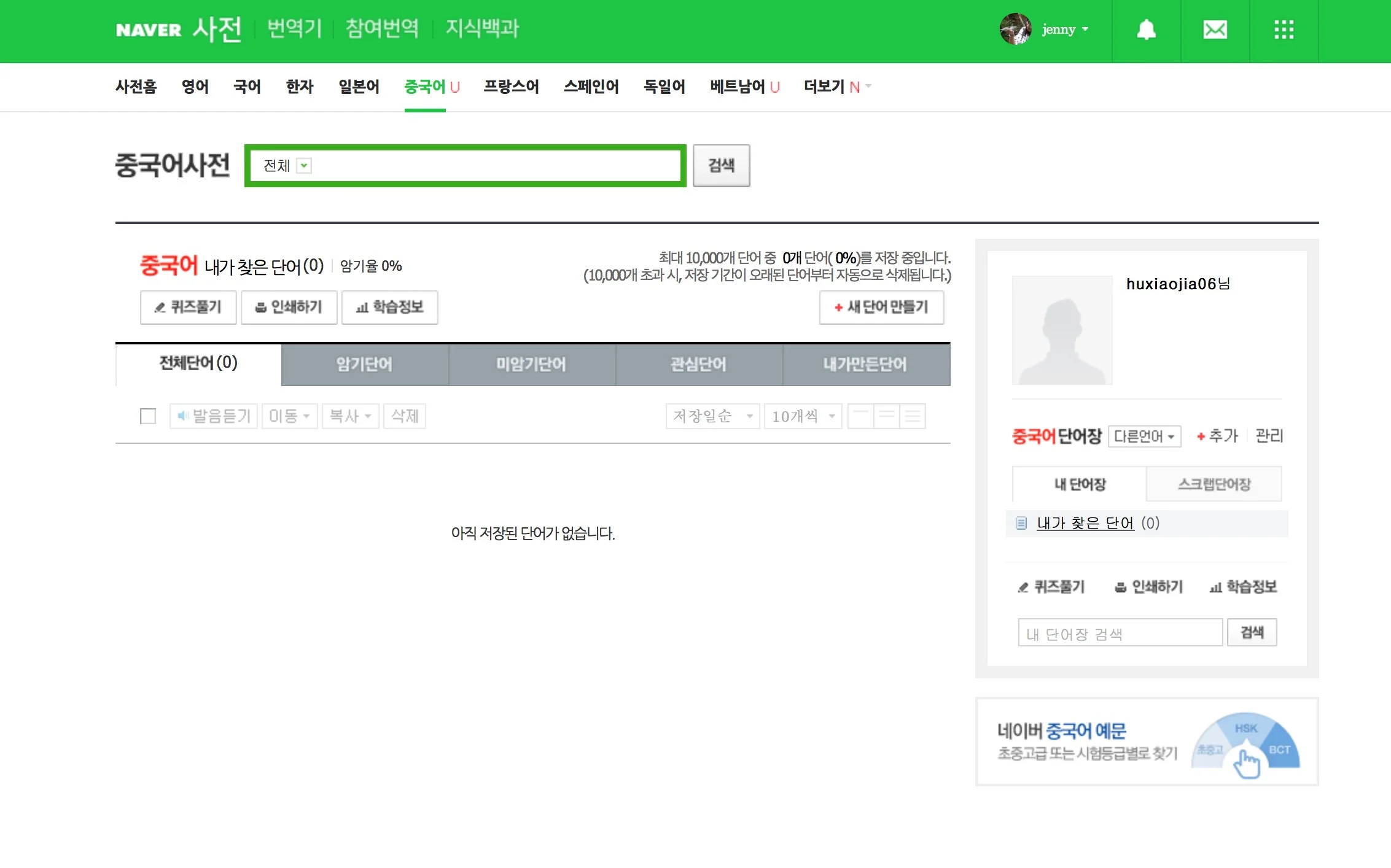
Task: Expand the 더보기 languages menu
Action: (837, 87)
